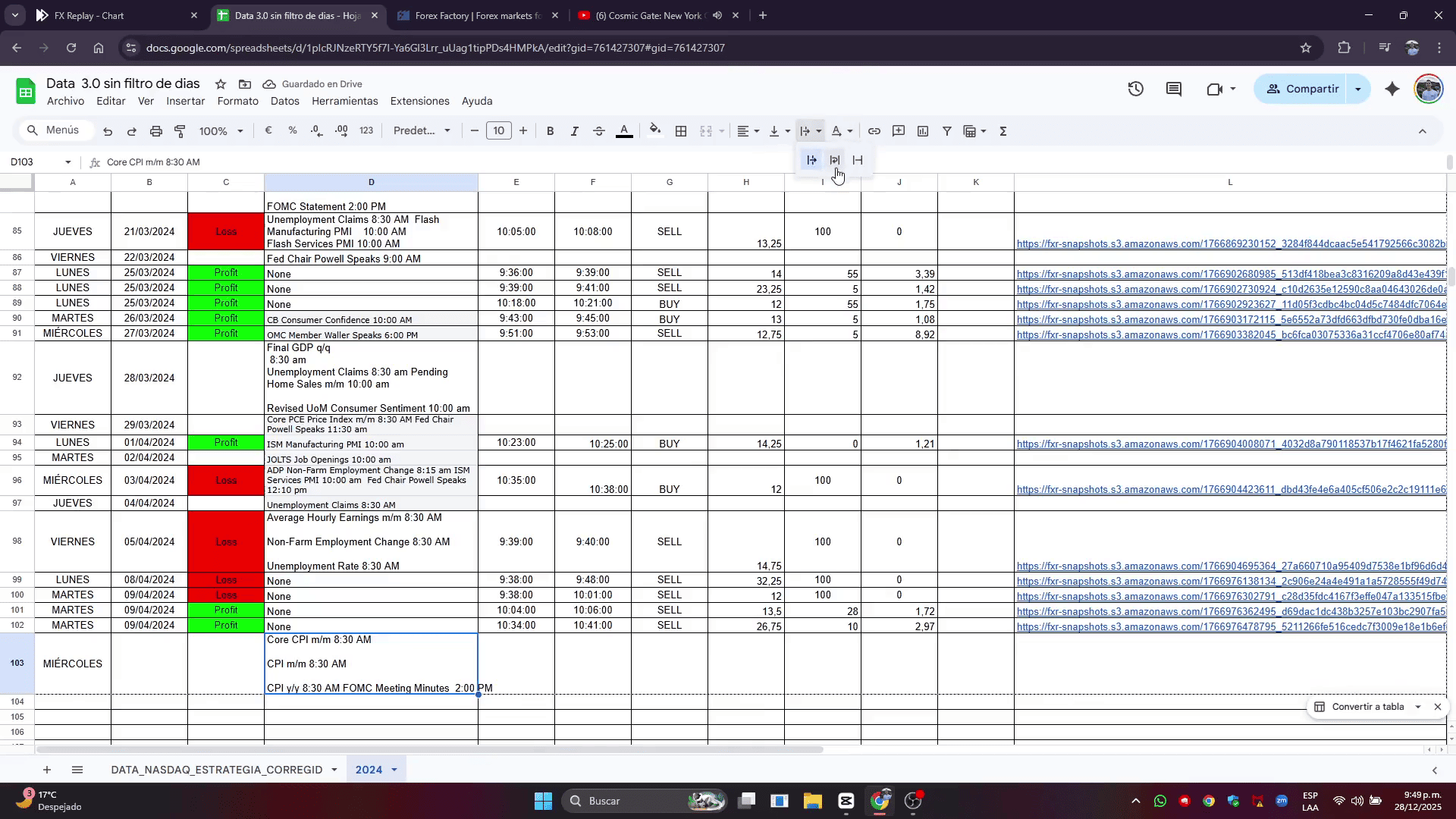The width and height of the screenshot is (1456, 819).
Task: Select the Wrap text wrapping option
Action: (835, 160)
